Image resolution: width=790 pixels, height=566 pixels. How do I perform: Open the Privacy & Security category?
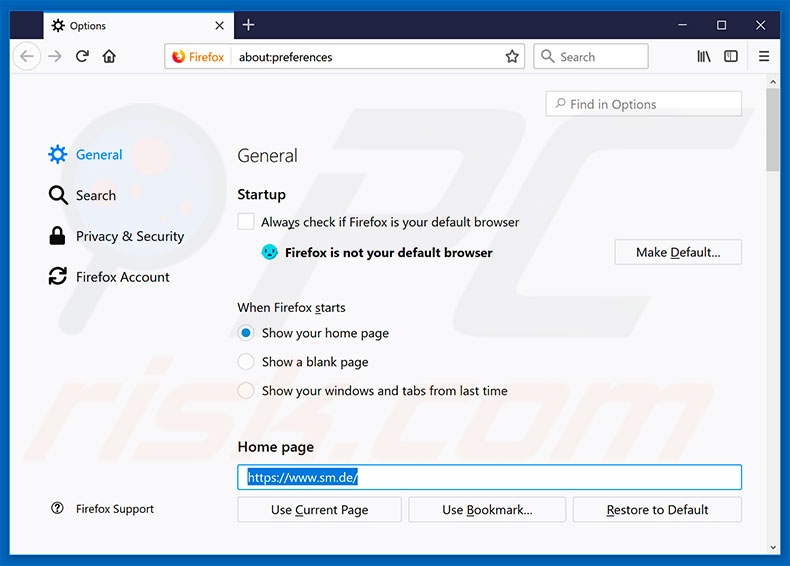click(116, 236)
